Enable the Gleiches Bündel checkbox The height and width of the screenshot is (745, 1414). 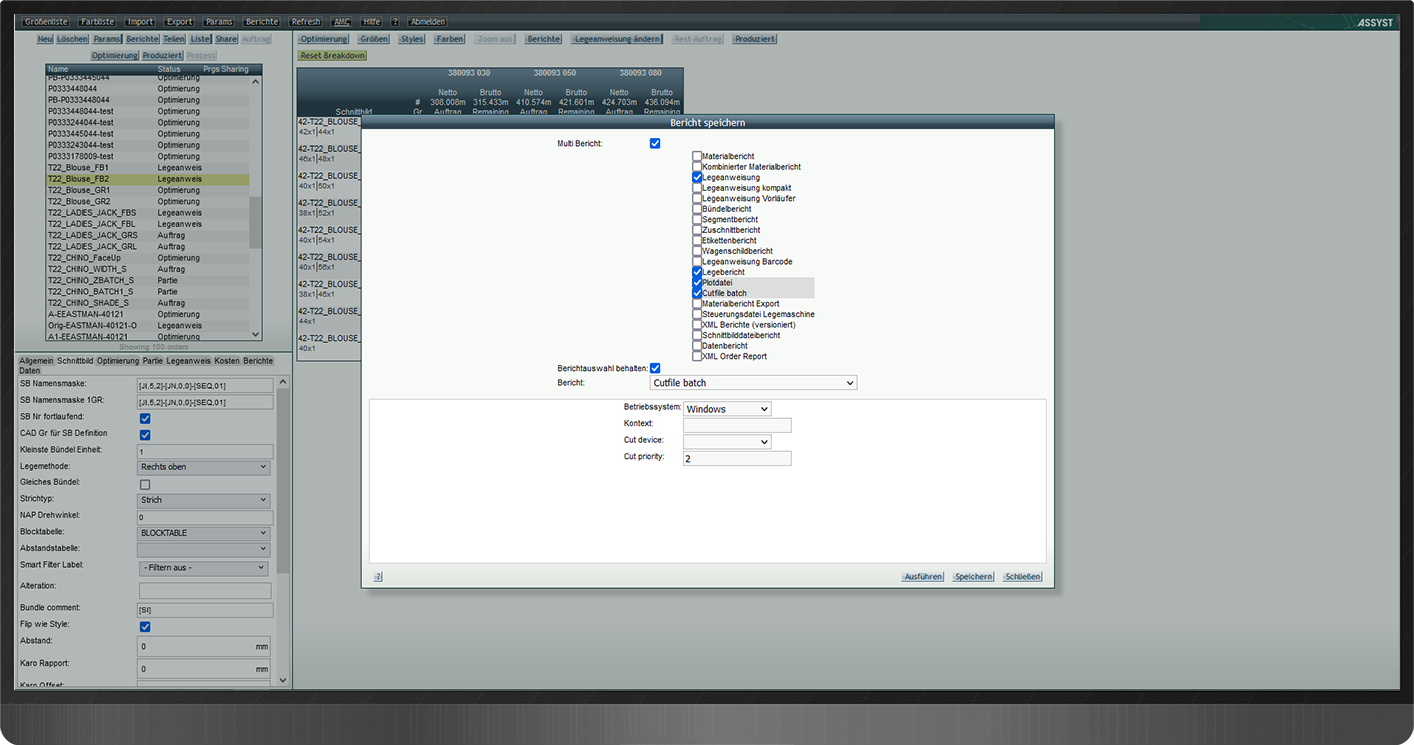145,484
